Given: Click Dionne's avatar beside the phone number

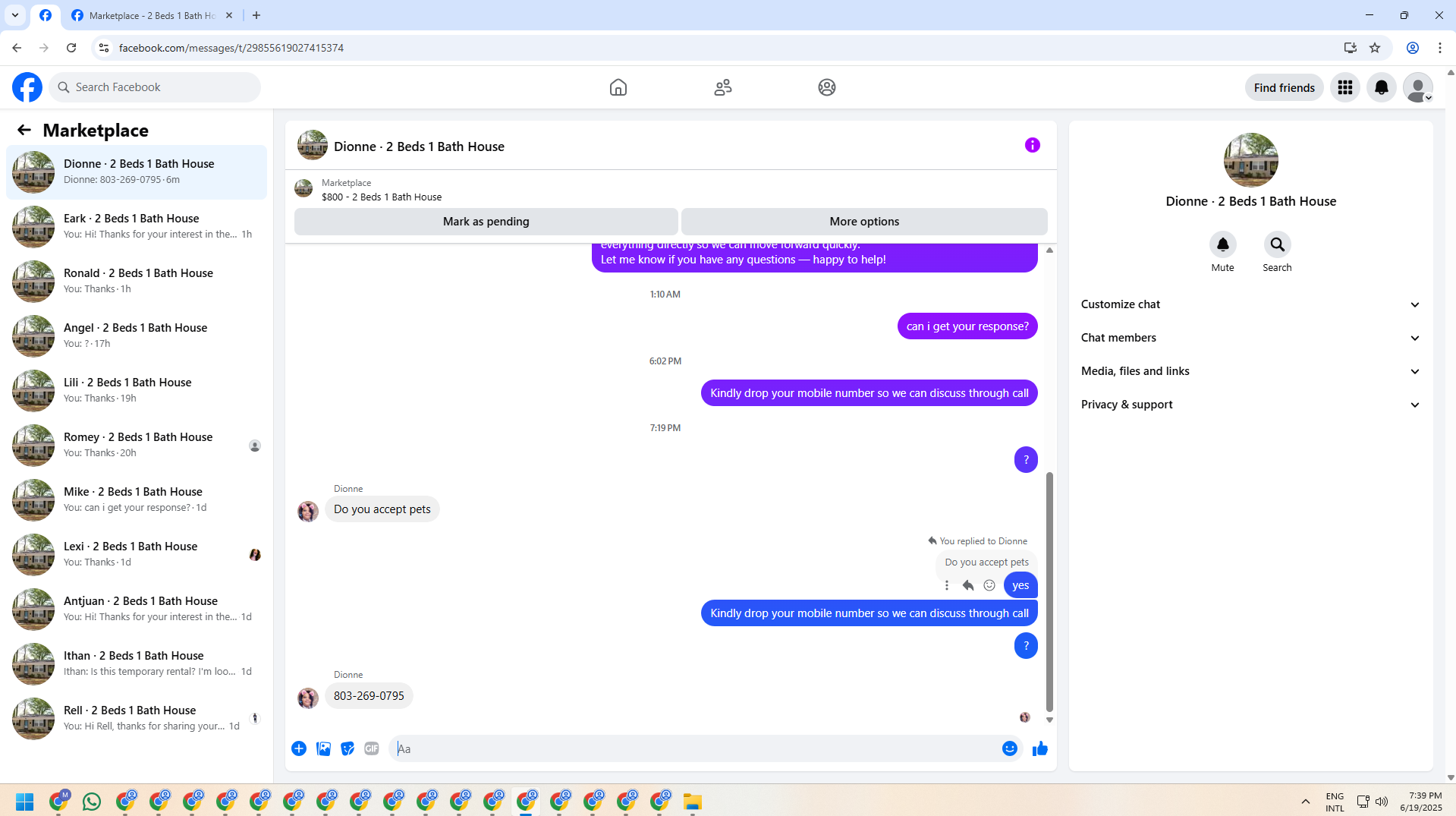Looking at the screenshot, I should point(308,698).
